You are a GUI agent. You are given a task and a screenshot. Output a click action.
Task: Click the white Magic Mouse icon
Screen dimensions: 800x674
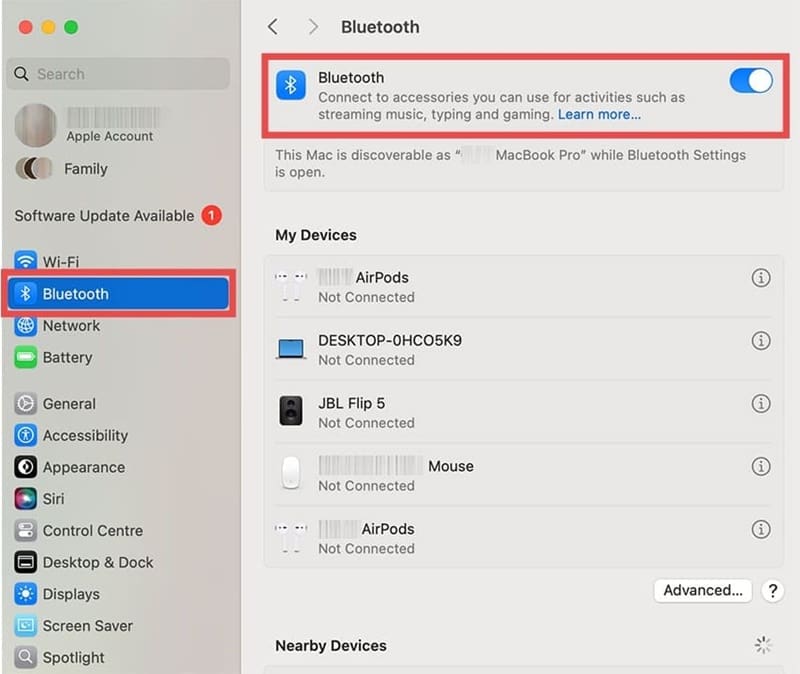(x=291, y=473)
